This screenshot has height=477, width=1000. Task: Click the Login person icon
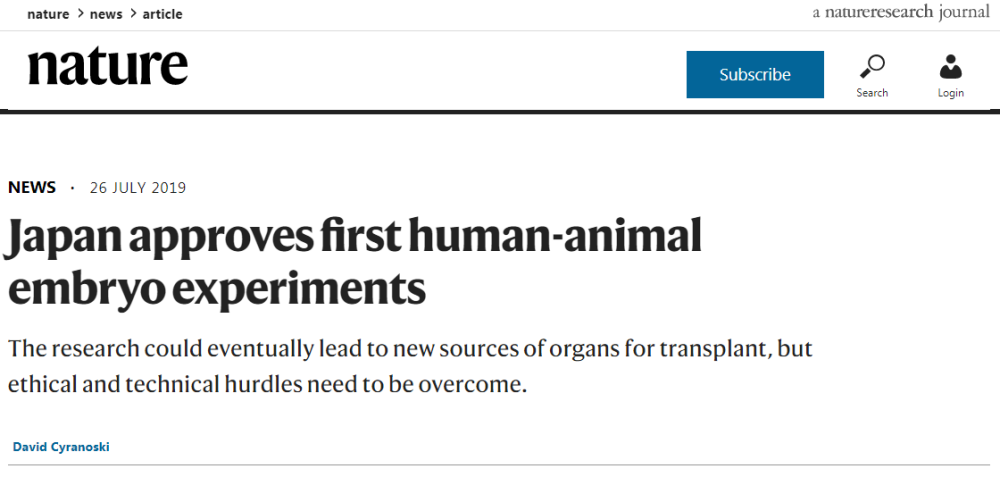[x=951, y=66]
